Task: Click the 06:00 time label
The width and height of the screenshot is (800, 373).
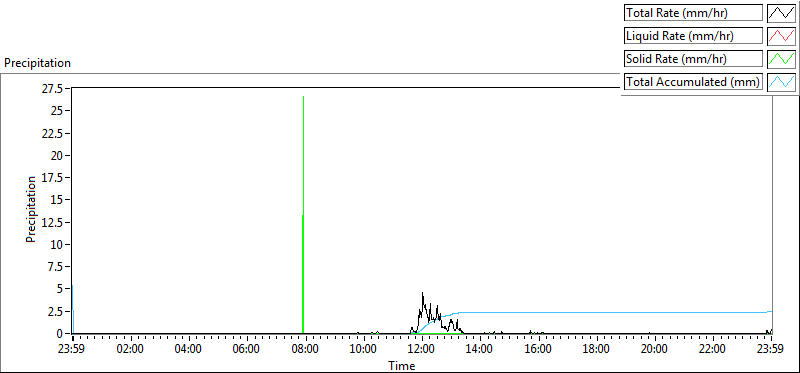Action: 247,350
